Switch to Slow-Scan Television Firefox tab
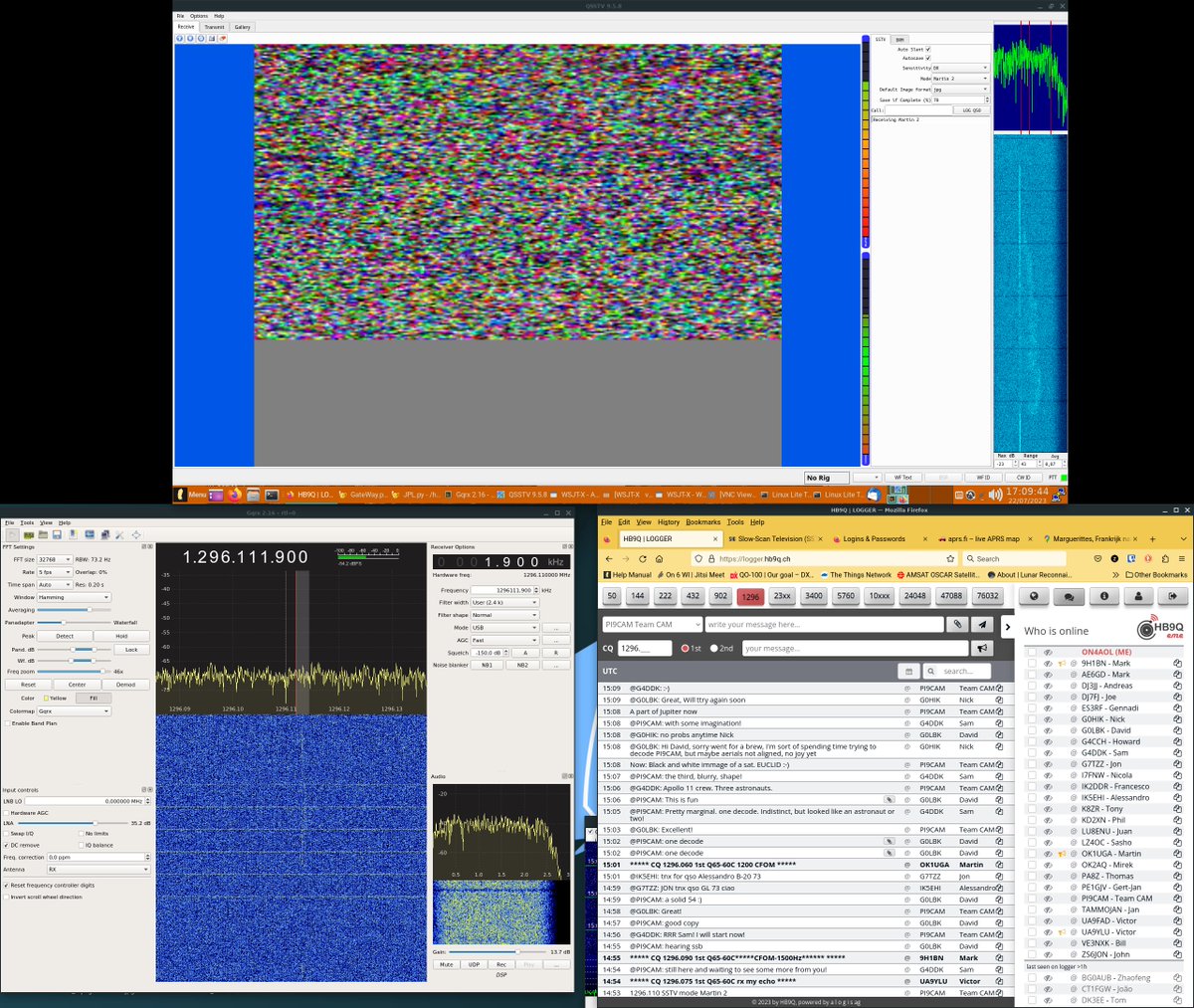Screen dimensions: 1194x1008 point(776,538)
